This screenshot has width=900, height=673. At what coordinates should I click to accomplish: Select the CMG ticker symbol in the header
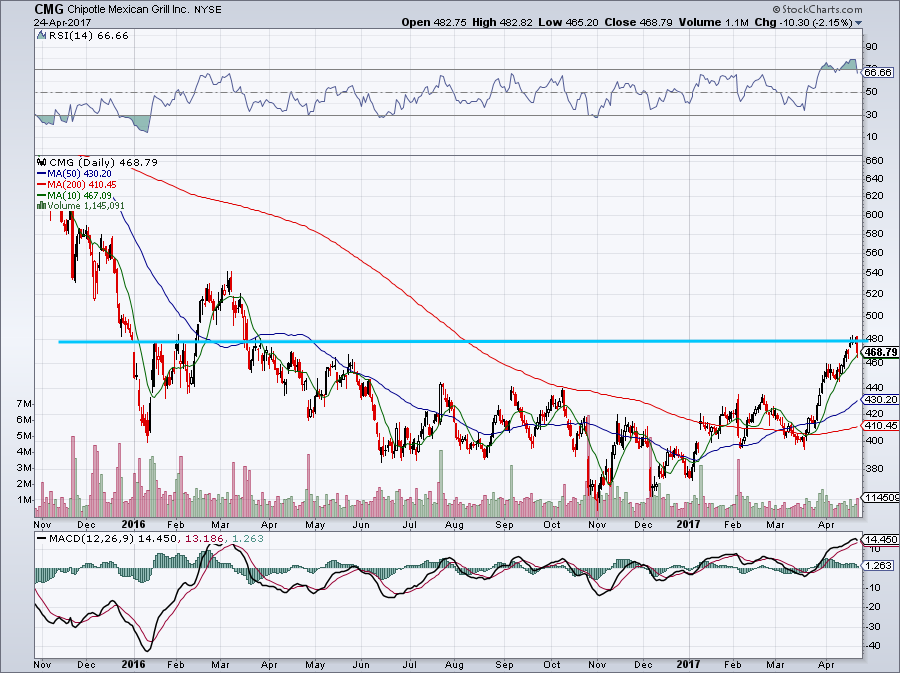(49, 9)
